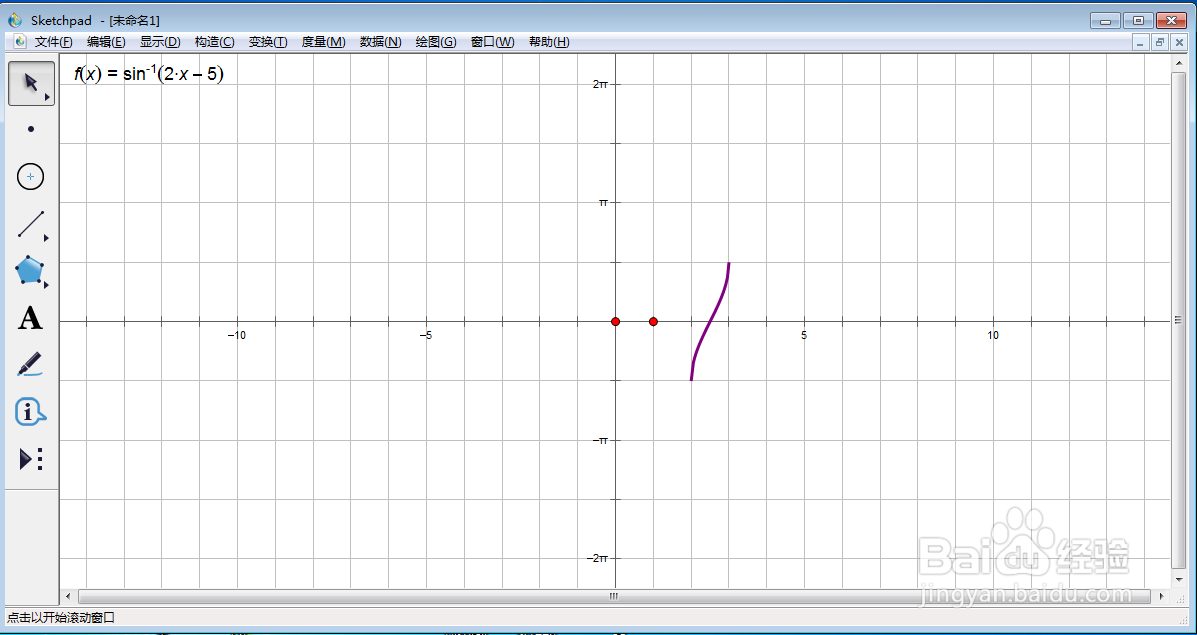Click horizontal scrollbar left arrow

click(x=67, y=596)
